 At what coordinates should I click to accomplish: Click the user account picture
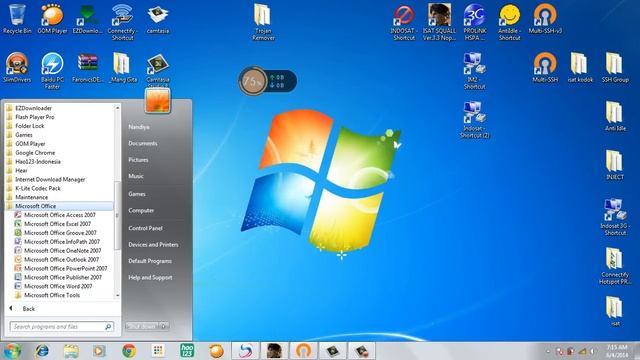pyautogui.click(x=158, y=100)
